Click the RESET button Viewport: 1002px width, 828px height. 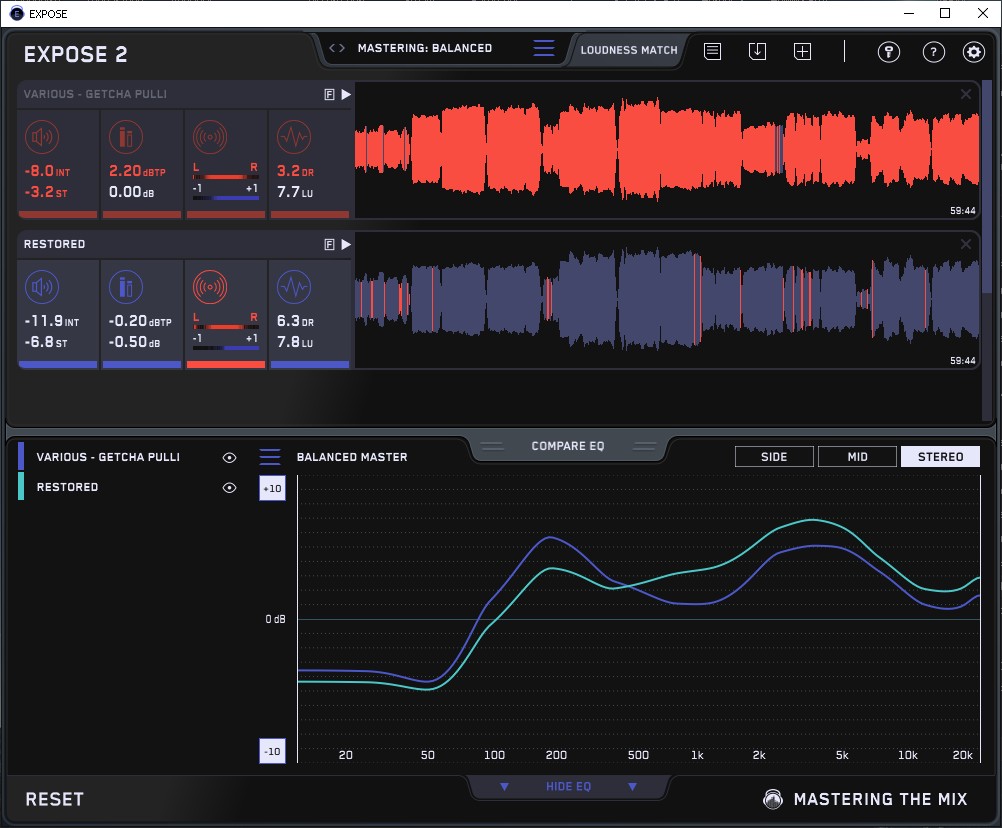(55, 799)
